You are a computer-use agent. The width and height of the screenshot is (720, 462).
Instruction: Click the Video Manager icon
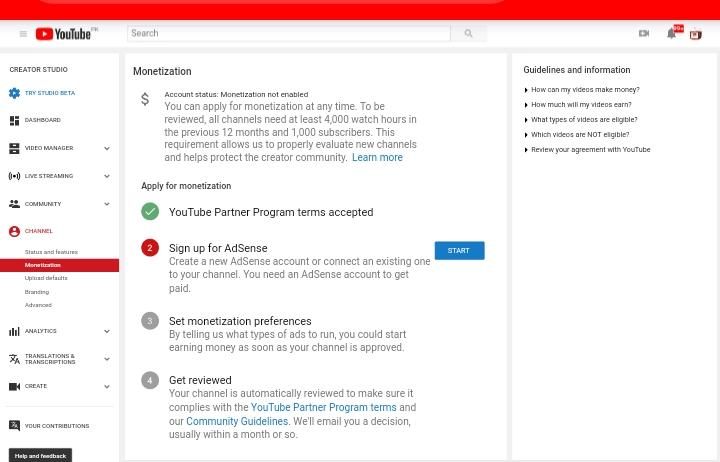tap(14, 148)
